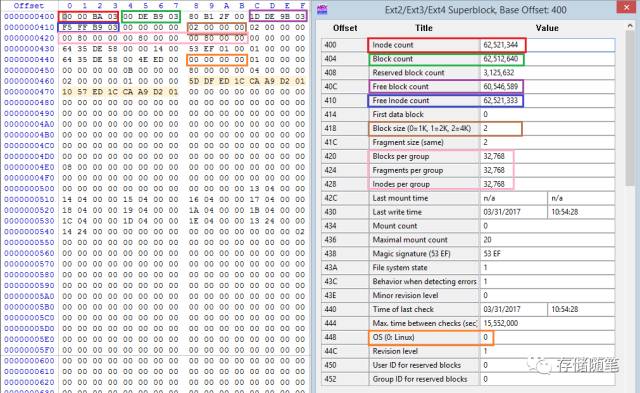Select the Free block count value 60,546,589
The width and height of the screenshot is (640, 393).
point(500,87)
